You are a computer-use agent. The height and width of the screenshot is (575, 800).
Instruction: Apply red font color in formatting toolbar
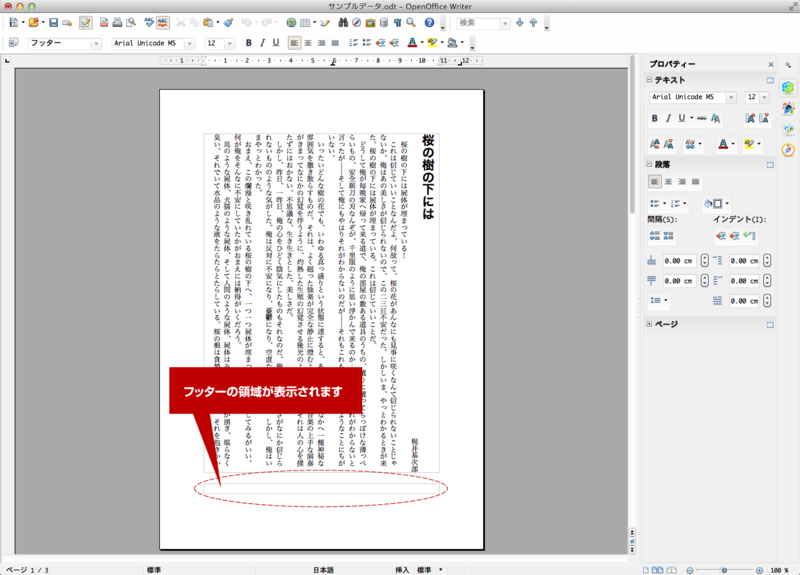(x=412, y=43)
